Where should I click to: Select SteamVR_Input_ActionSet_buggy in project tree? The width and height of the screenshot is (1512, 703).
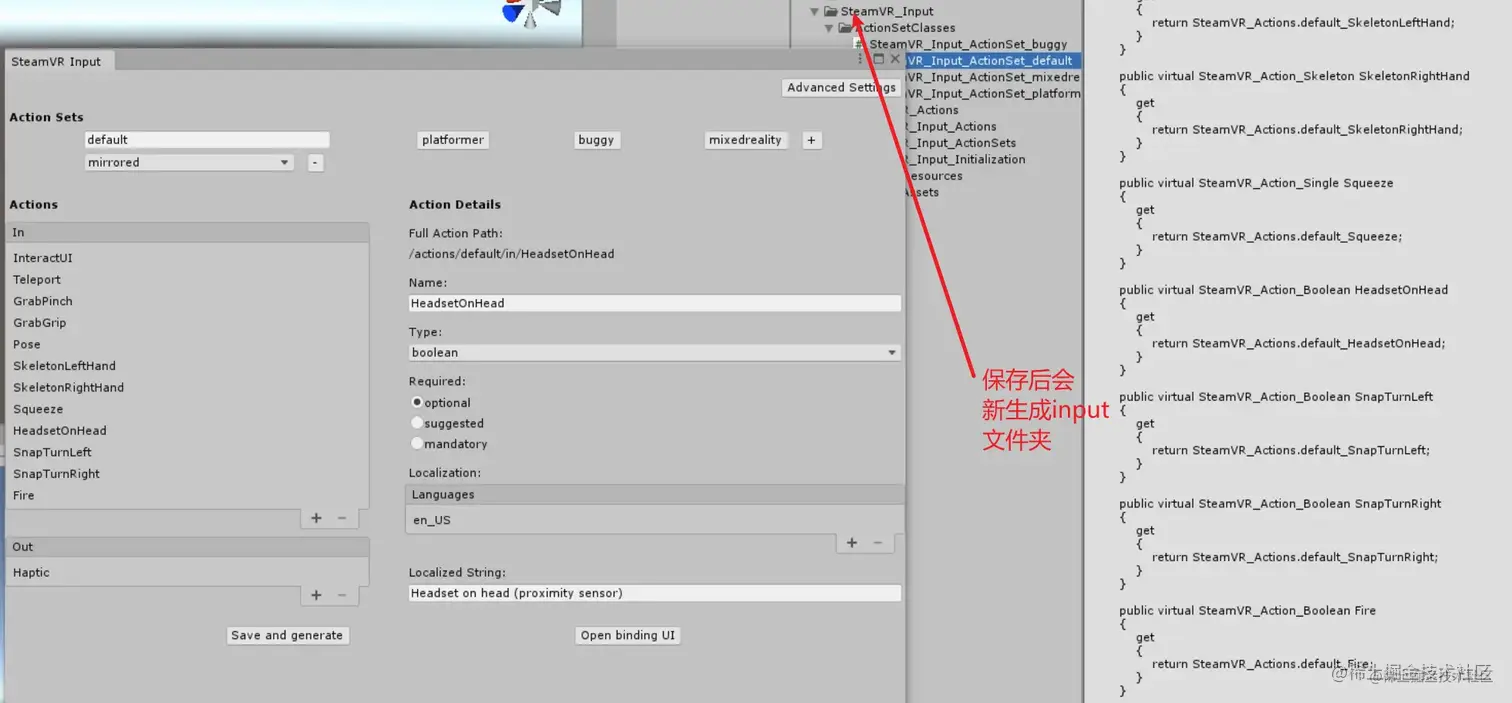[x=968, y=44]
